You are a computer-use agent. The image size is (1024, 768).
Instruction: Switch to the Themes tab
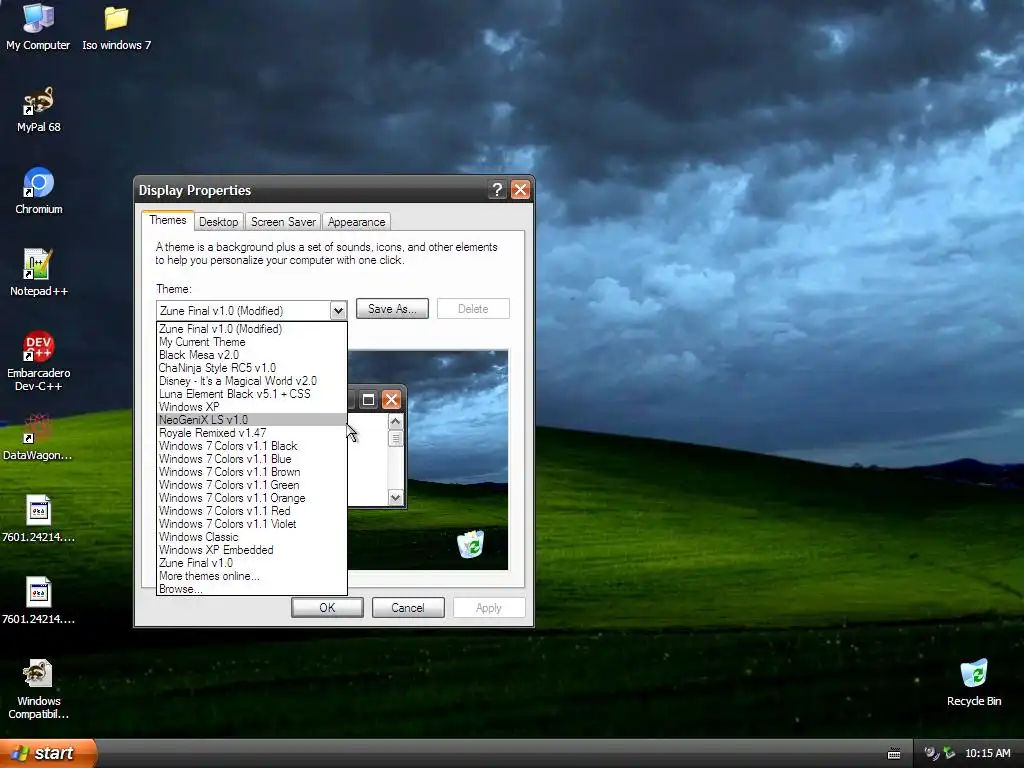[168, 220]
